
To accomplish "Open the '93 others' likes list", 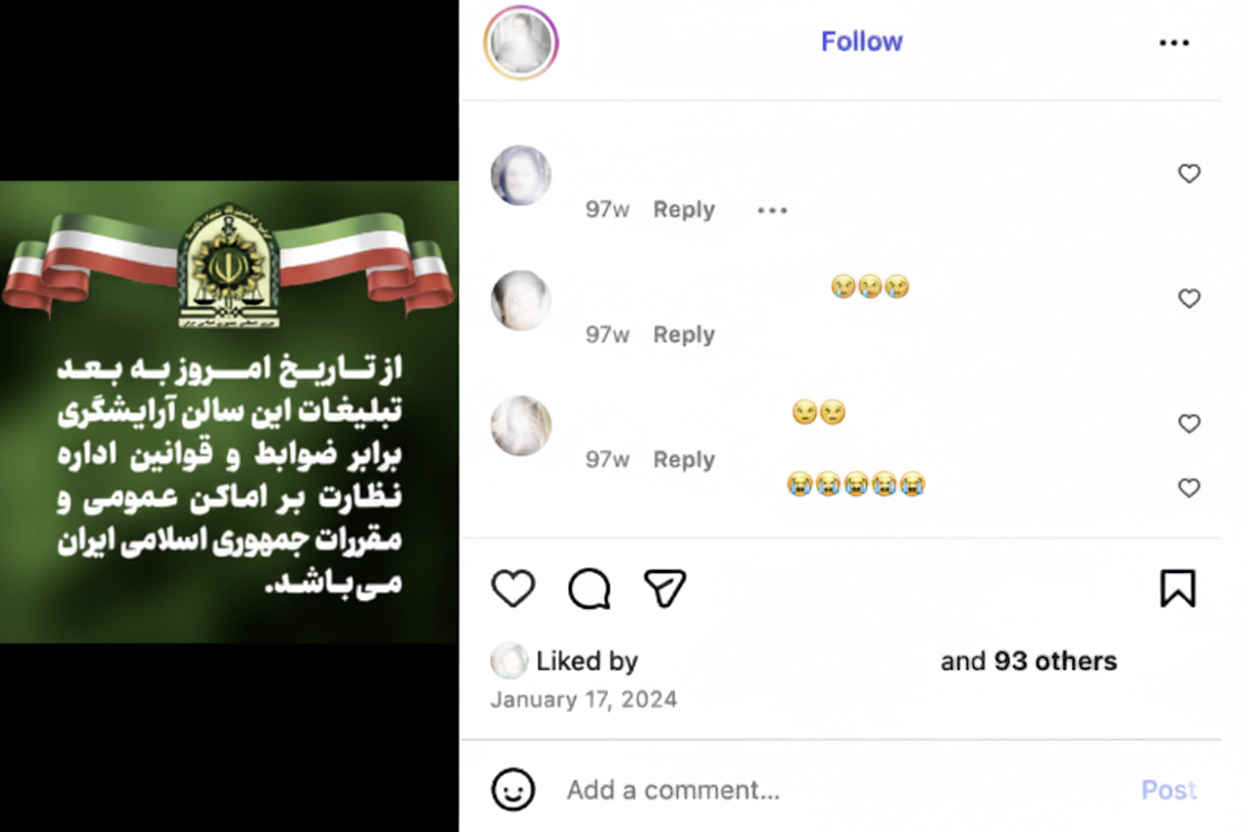I will pyautogui.click(x=1055, y=661).
